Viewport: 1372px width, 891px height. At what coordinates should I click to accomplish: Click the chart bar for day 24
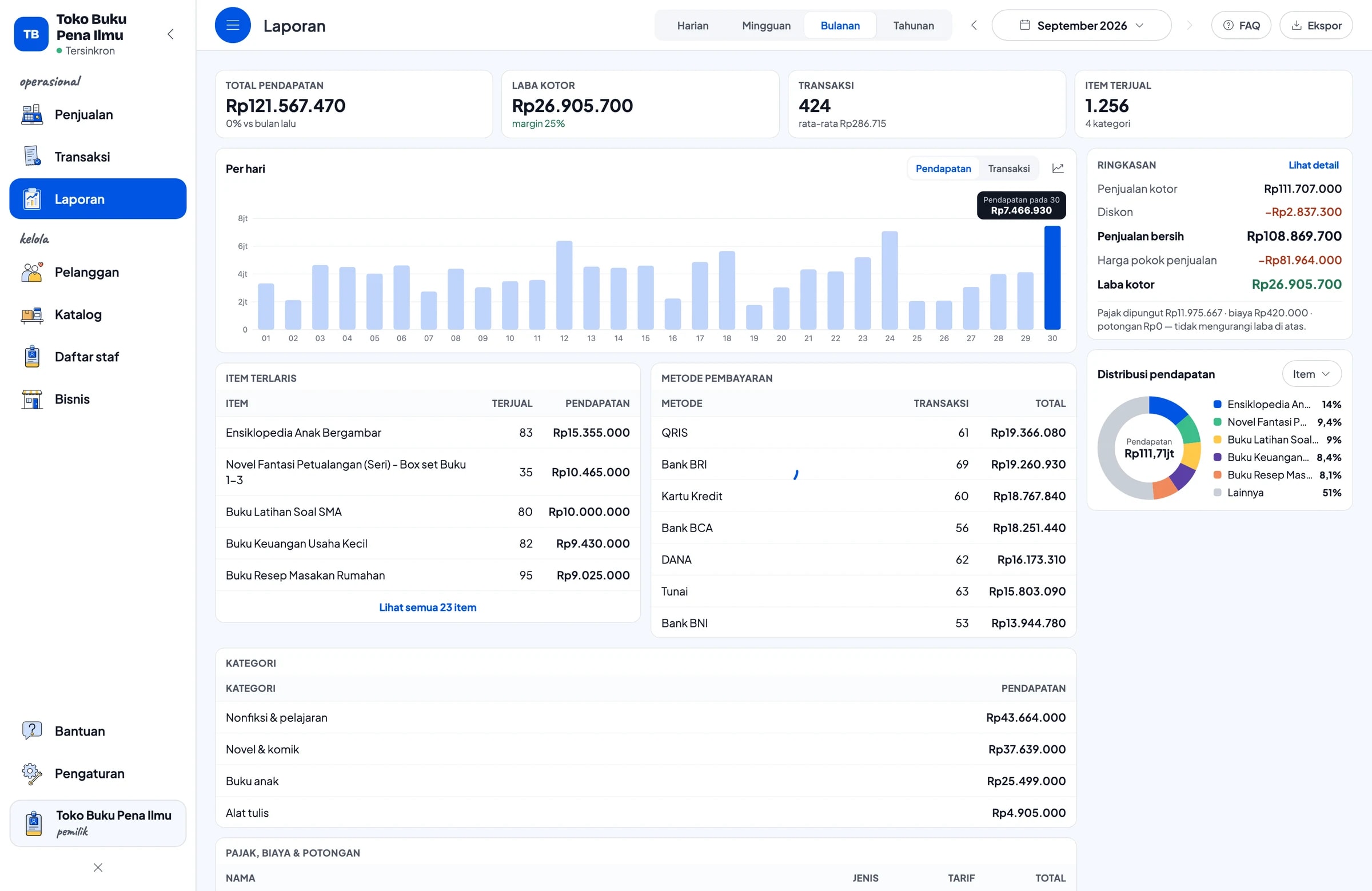(x=890, y=280)
